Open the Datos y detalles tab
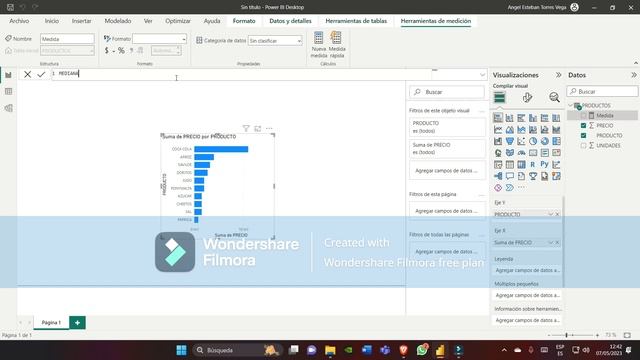 [x=290, y=21]
